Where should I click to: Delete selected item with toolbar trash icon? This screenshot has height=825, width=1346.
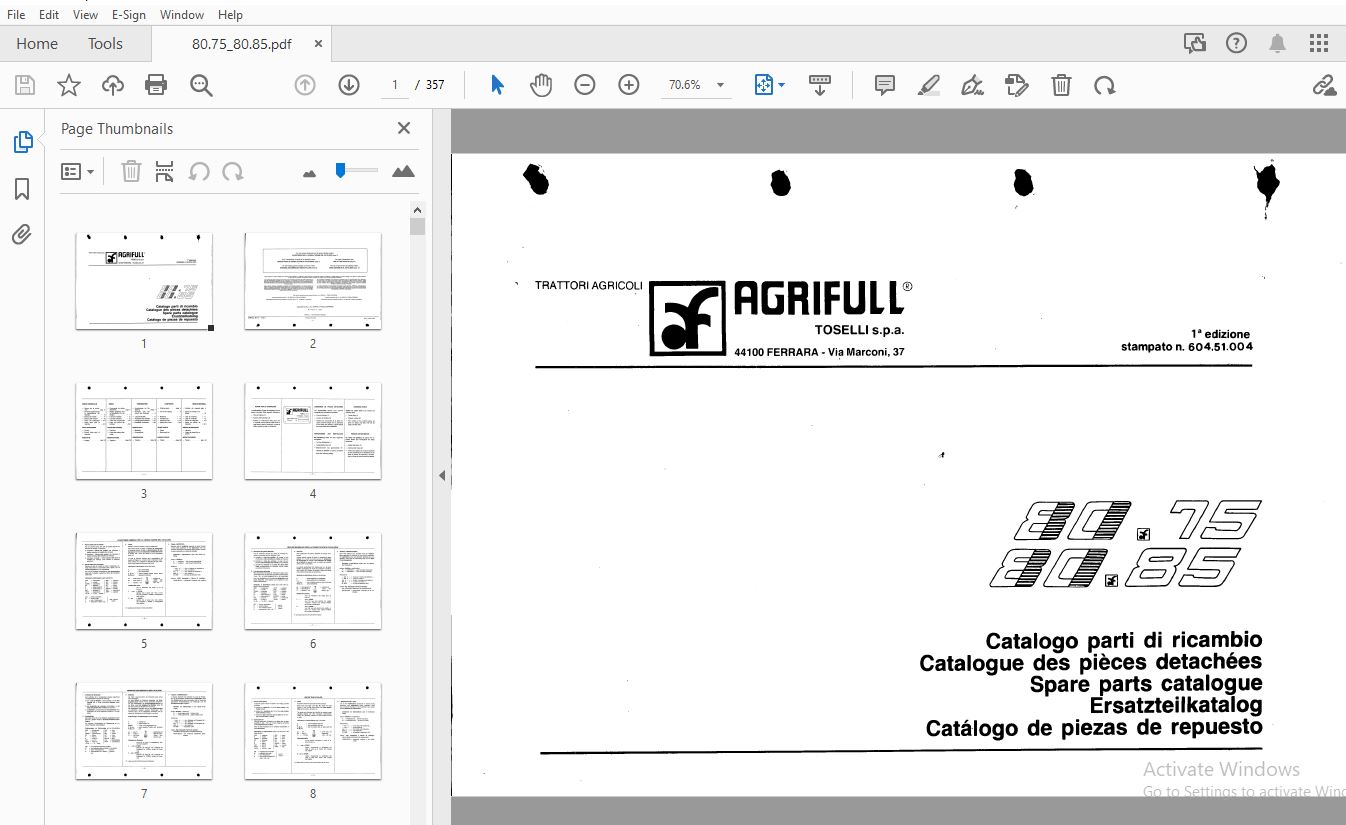1061,85
